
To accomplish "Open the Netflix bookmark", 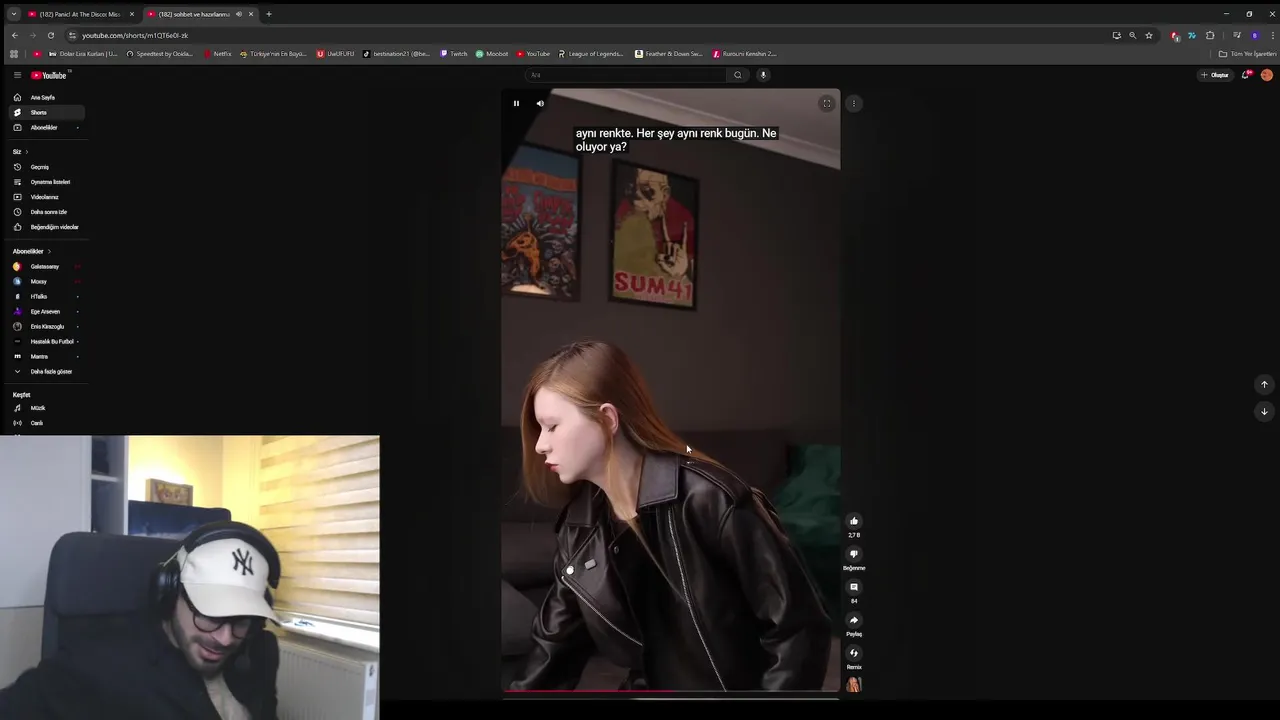I will [217, 54].
